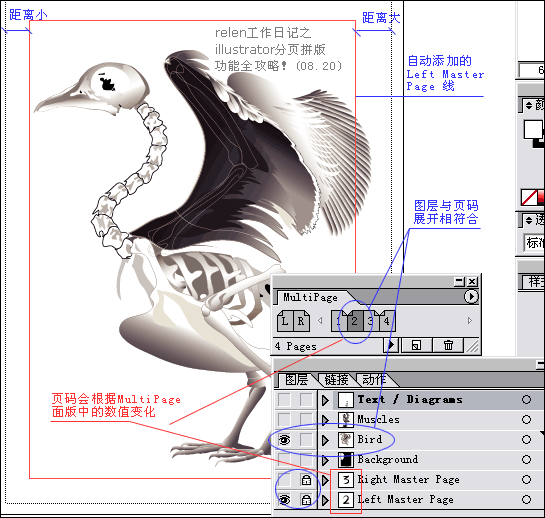This screenshot has width=545, height=518.
Task: Click the None red-slash swatch
Action: [x=529, y=197]
